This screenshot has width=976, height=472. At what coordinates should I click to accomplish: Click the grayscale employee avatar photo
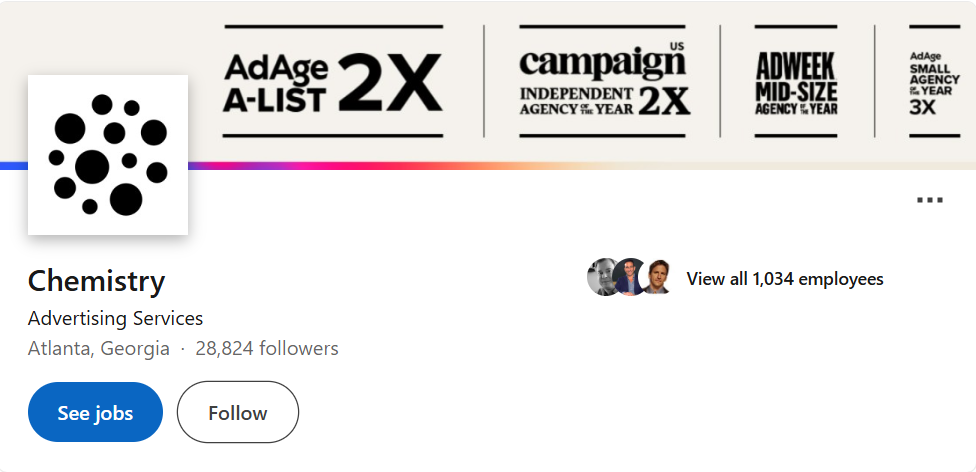click(x=603, y=278)
